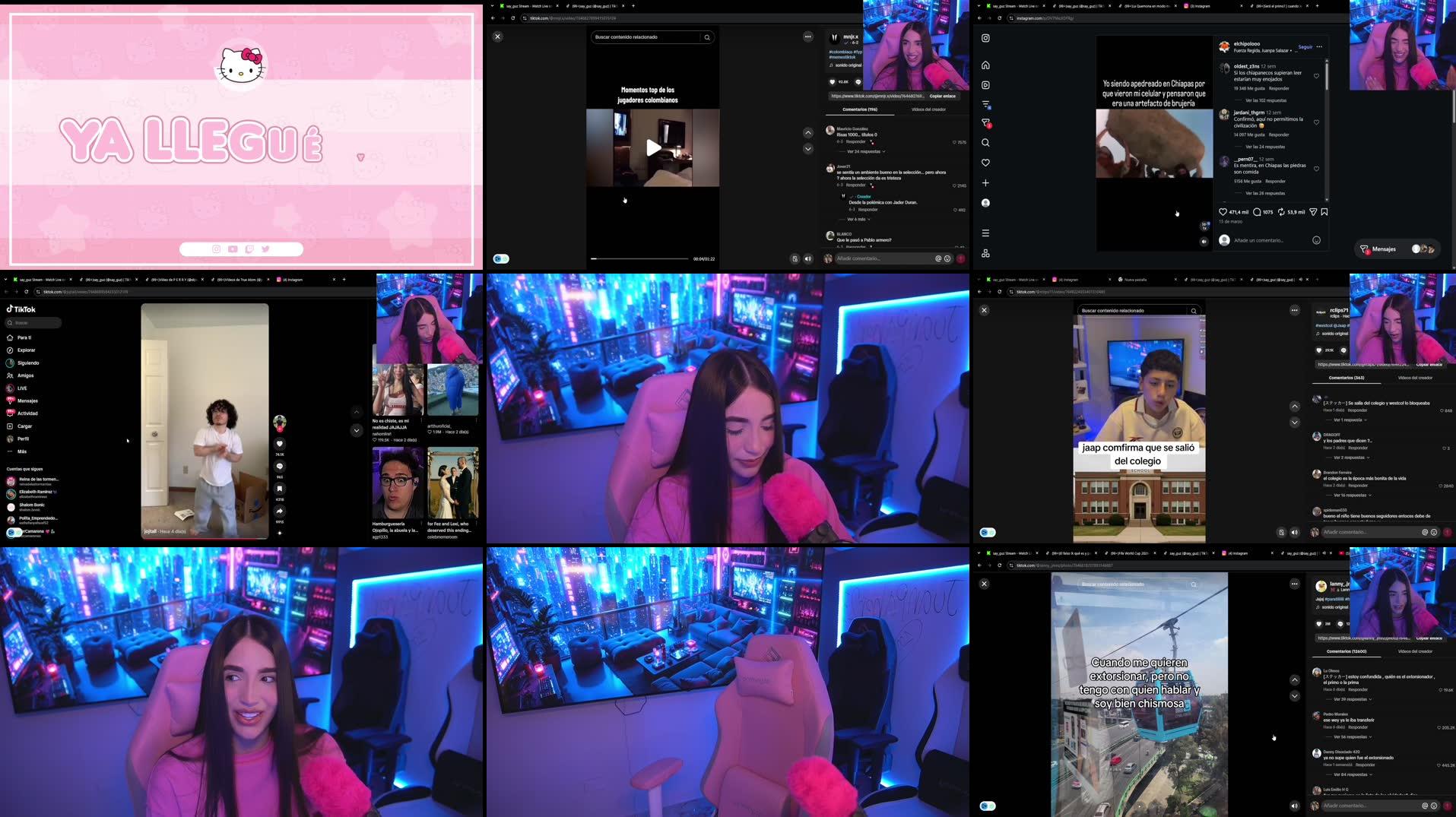Open more options on Colombian players video
1456x817 pixels.
[x=808, y=36]
